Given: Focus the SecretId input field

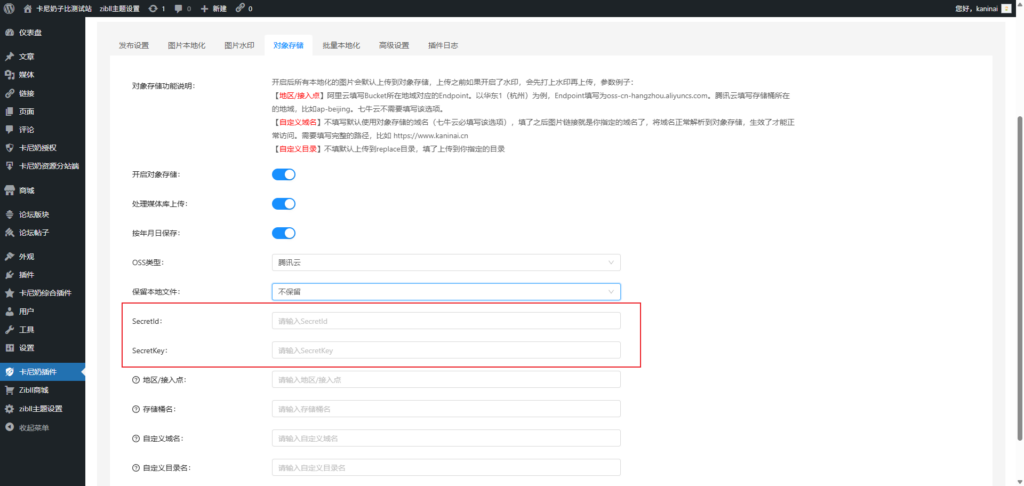Looking at the screenshot, I should tap(446, 321).
